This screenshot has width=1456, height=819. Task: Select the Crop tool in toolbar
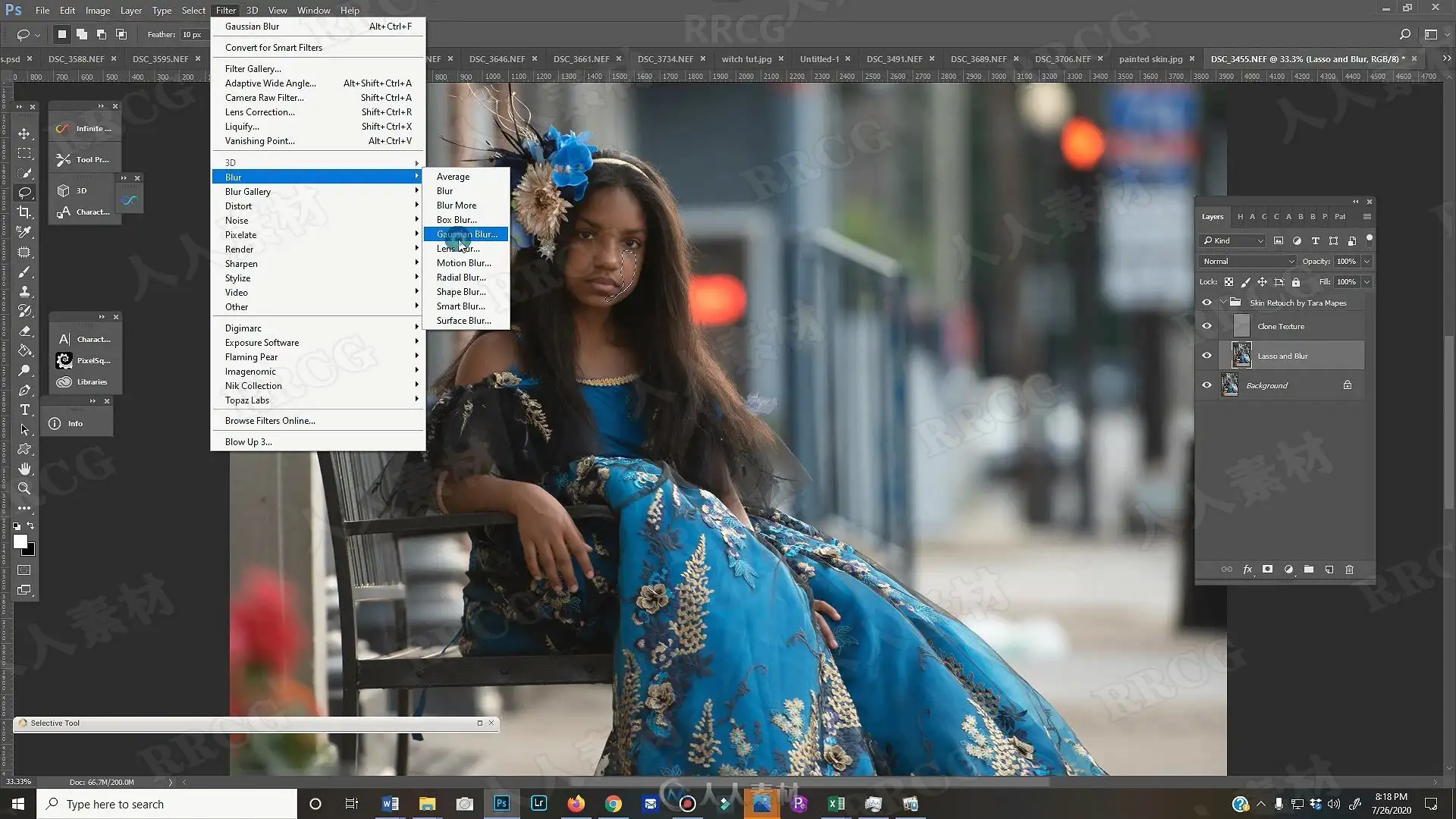pos(24,212)
